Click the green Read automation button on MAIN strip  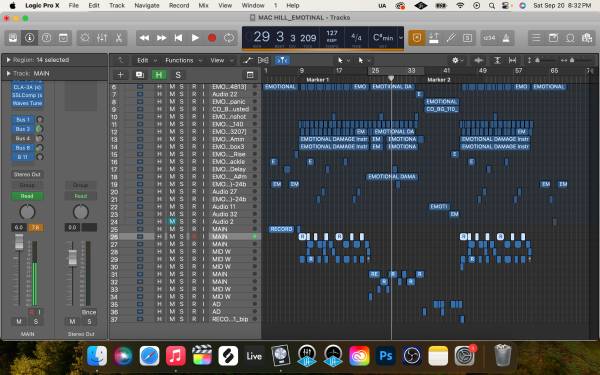pyautogui.click(x=27, y=196)
